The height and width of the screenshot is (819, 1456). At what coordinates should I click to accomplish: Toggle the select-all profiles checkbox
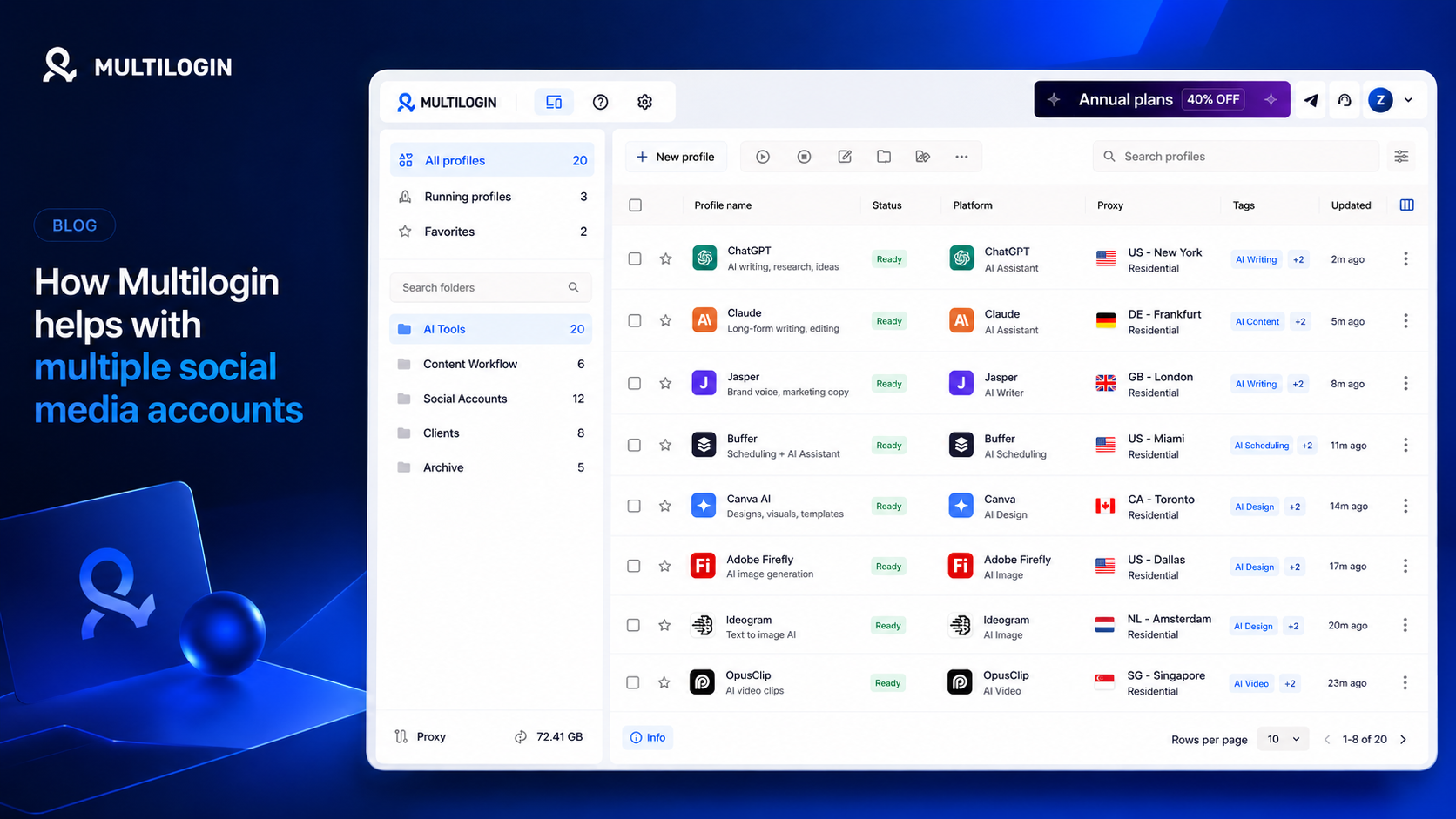[636, 205]
